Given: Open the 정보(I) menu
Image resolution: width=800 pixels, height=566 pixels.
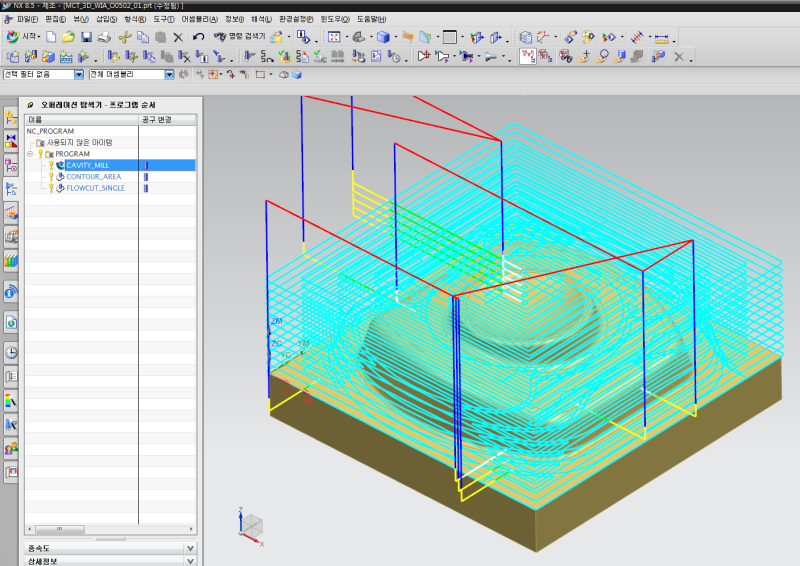Looking at the screenshot, I should click(234, 19).
